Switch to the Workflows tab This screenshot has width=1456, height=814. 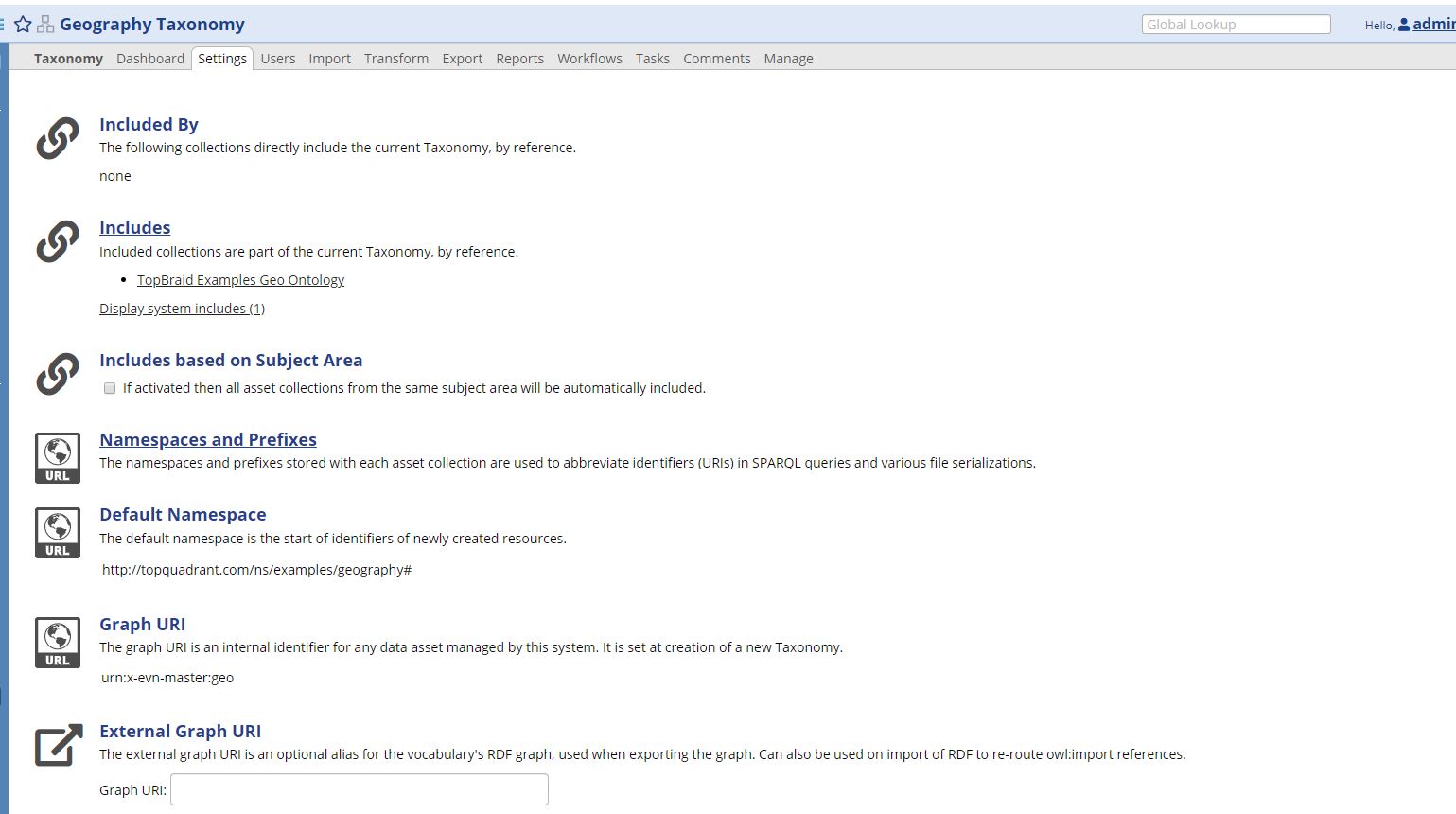[589, 59]
